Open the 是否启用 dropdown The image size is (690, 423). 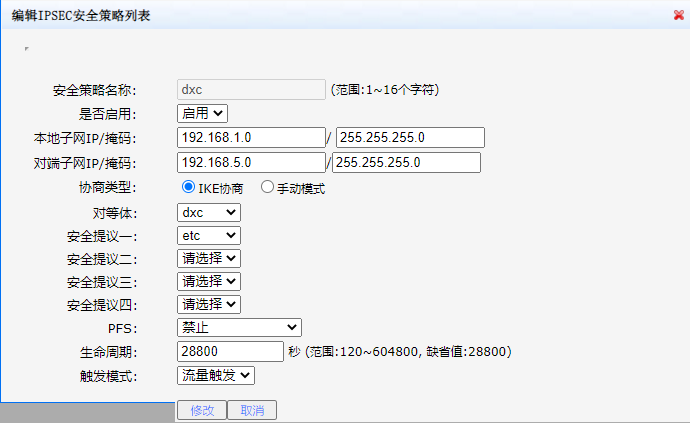[202, 114]
